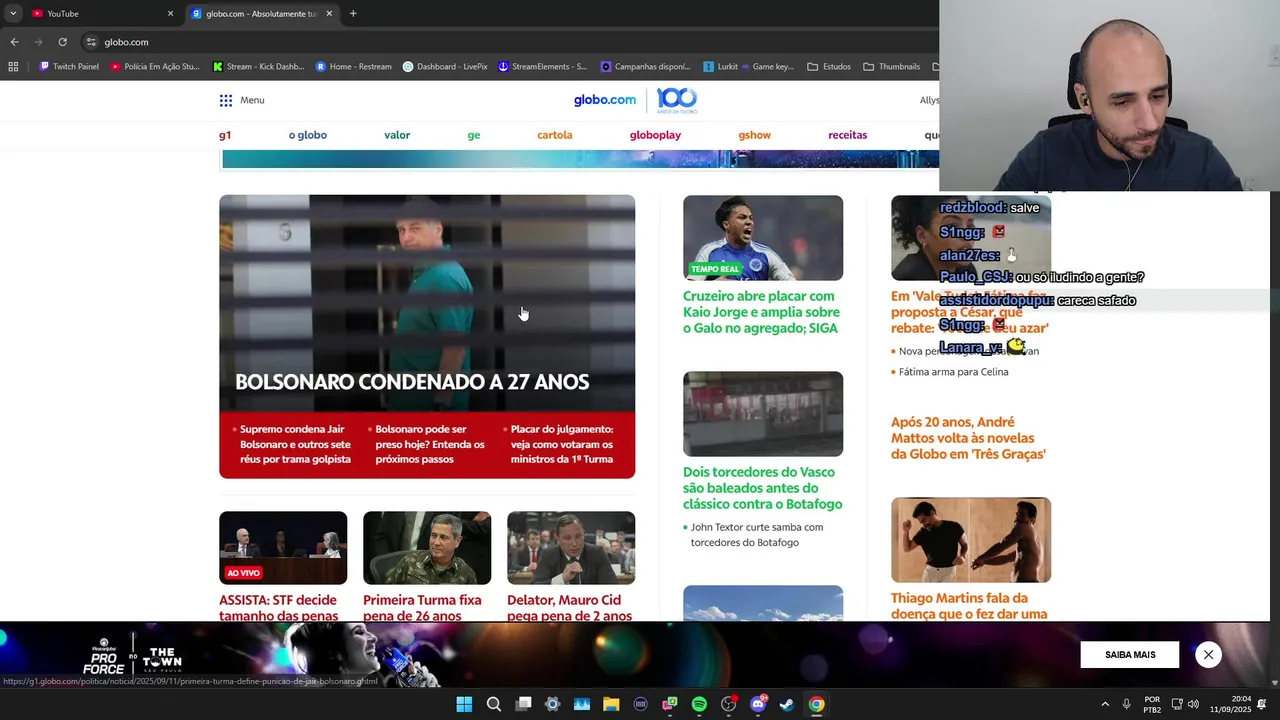
Task: Open Twitch Painel bookmark
Action: point(69,67)
